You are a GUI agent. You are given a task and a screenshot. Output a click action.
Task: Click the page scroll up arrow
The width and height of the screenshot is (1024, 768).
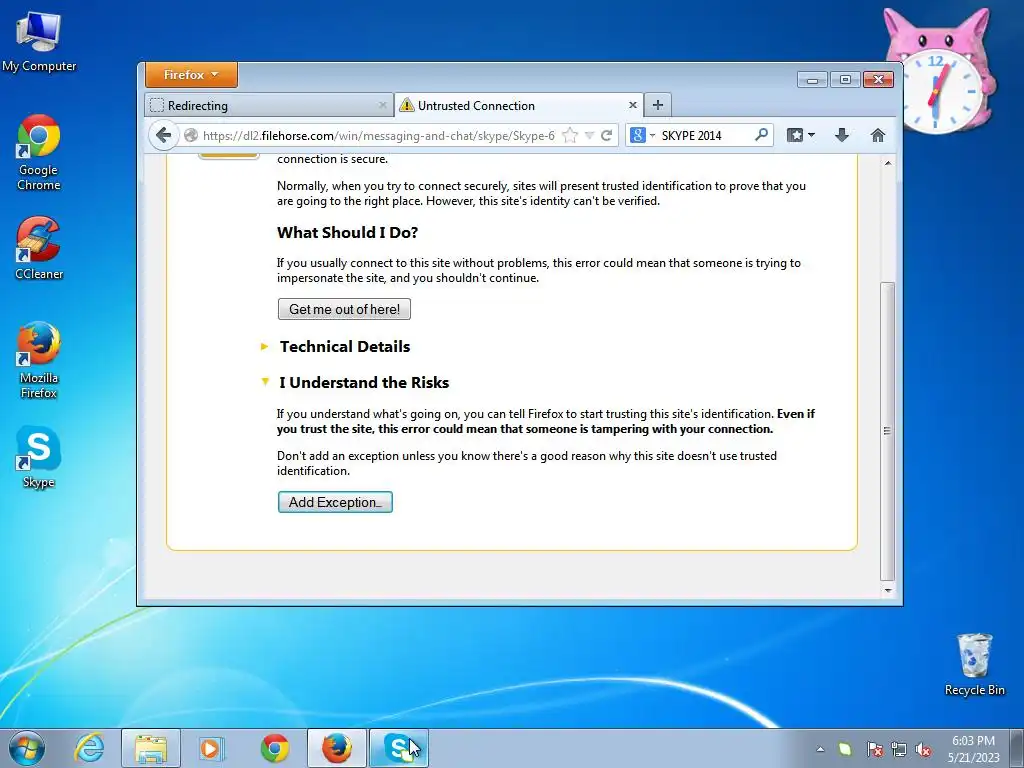point(888,163)
